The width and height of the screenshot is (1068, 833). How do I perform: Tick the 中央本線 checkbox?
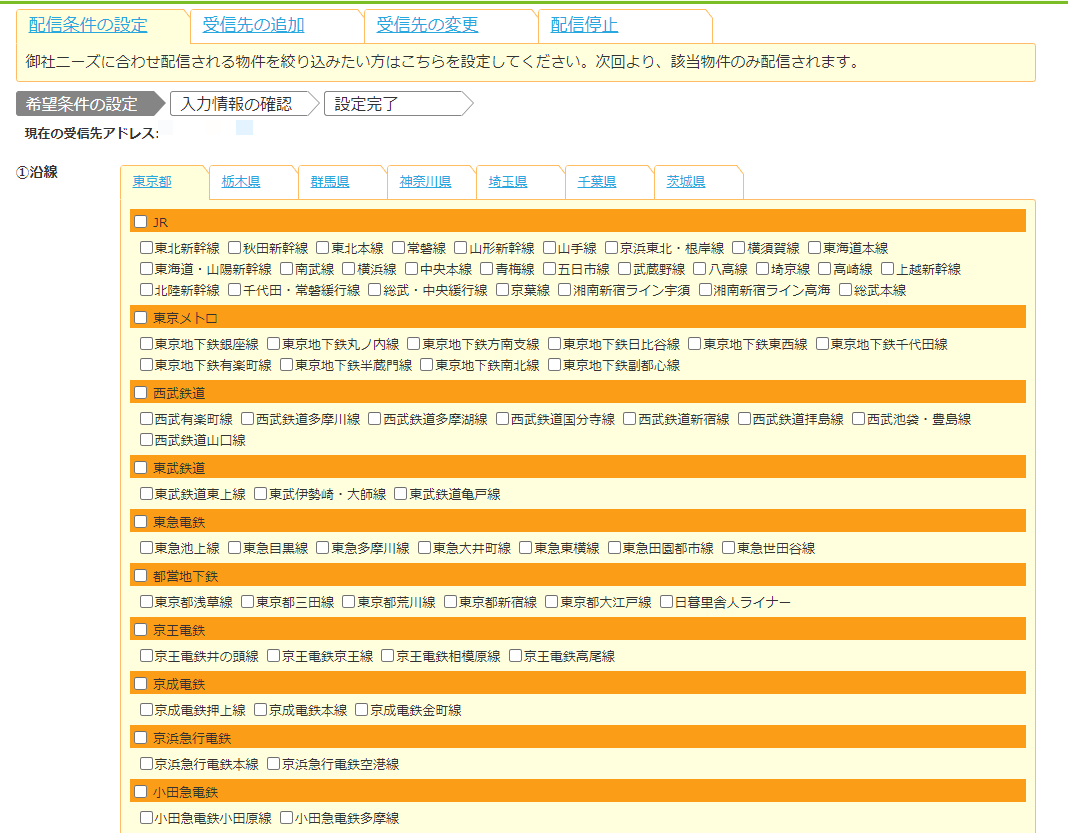412,268
